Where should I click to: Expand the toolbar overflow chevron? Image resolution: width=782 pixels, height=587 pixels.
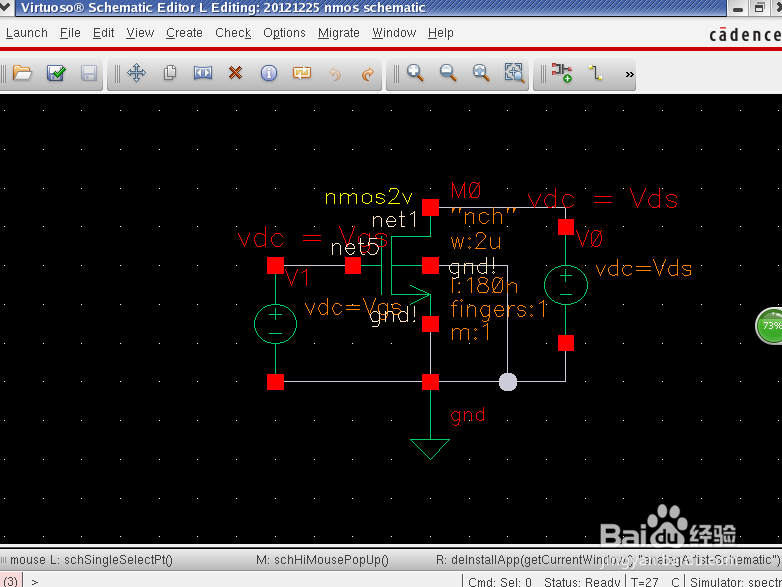tap(629, 74)
